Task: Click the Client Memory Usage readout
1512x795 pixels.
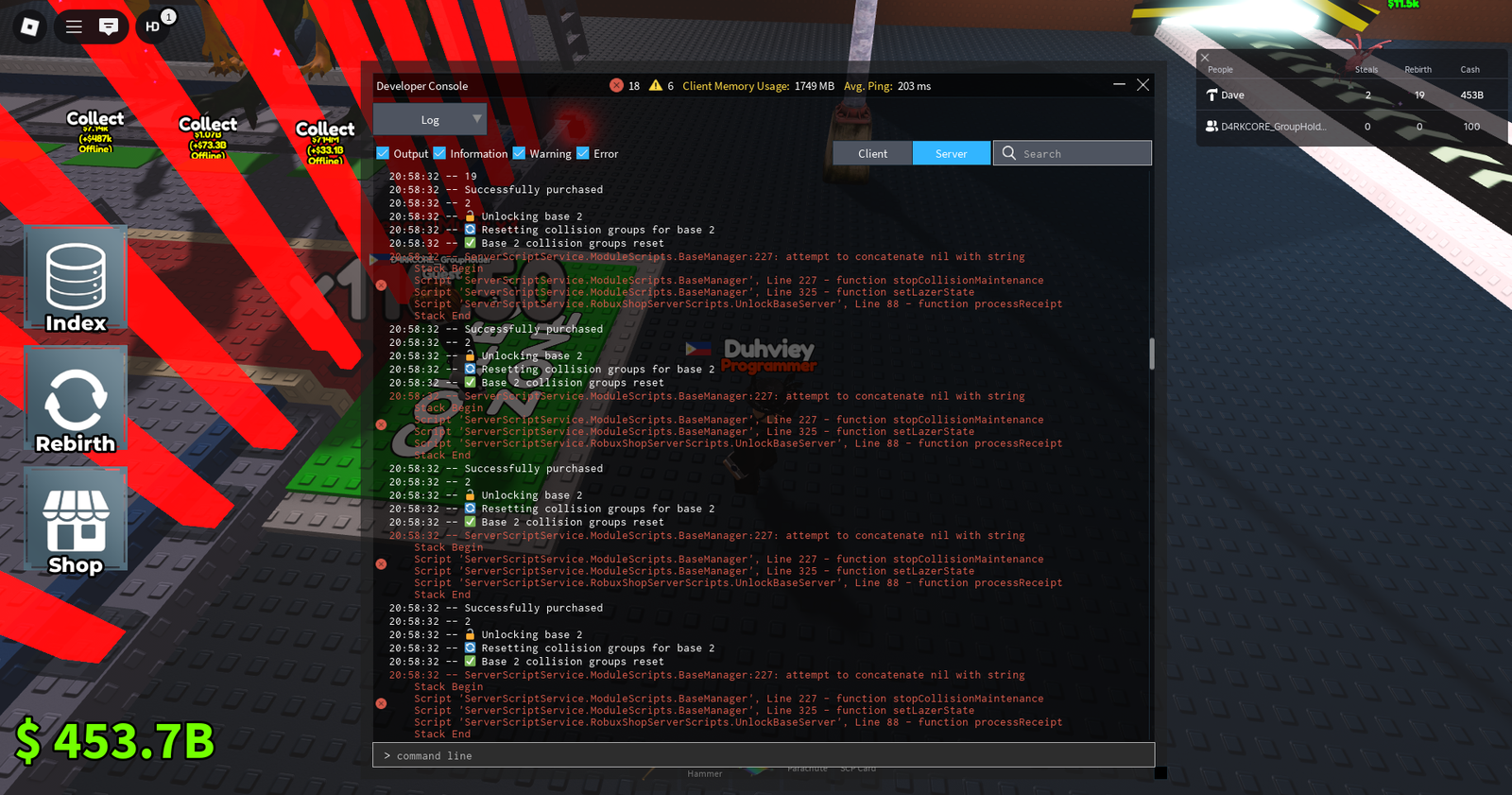Action: (x=758, y=86)
